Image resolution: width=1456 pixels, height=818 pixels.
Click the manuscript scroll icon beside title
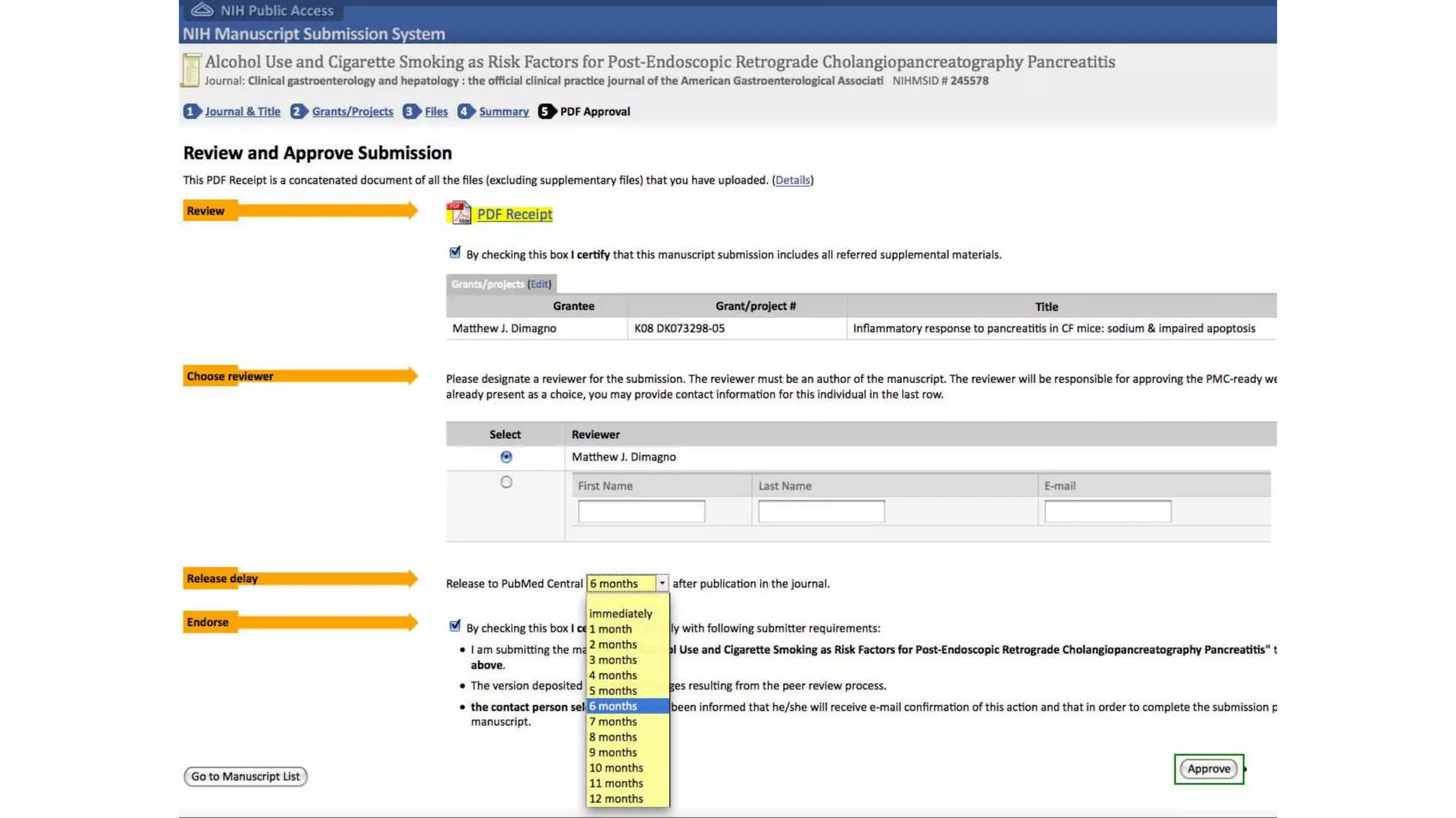coord(191,70)
